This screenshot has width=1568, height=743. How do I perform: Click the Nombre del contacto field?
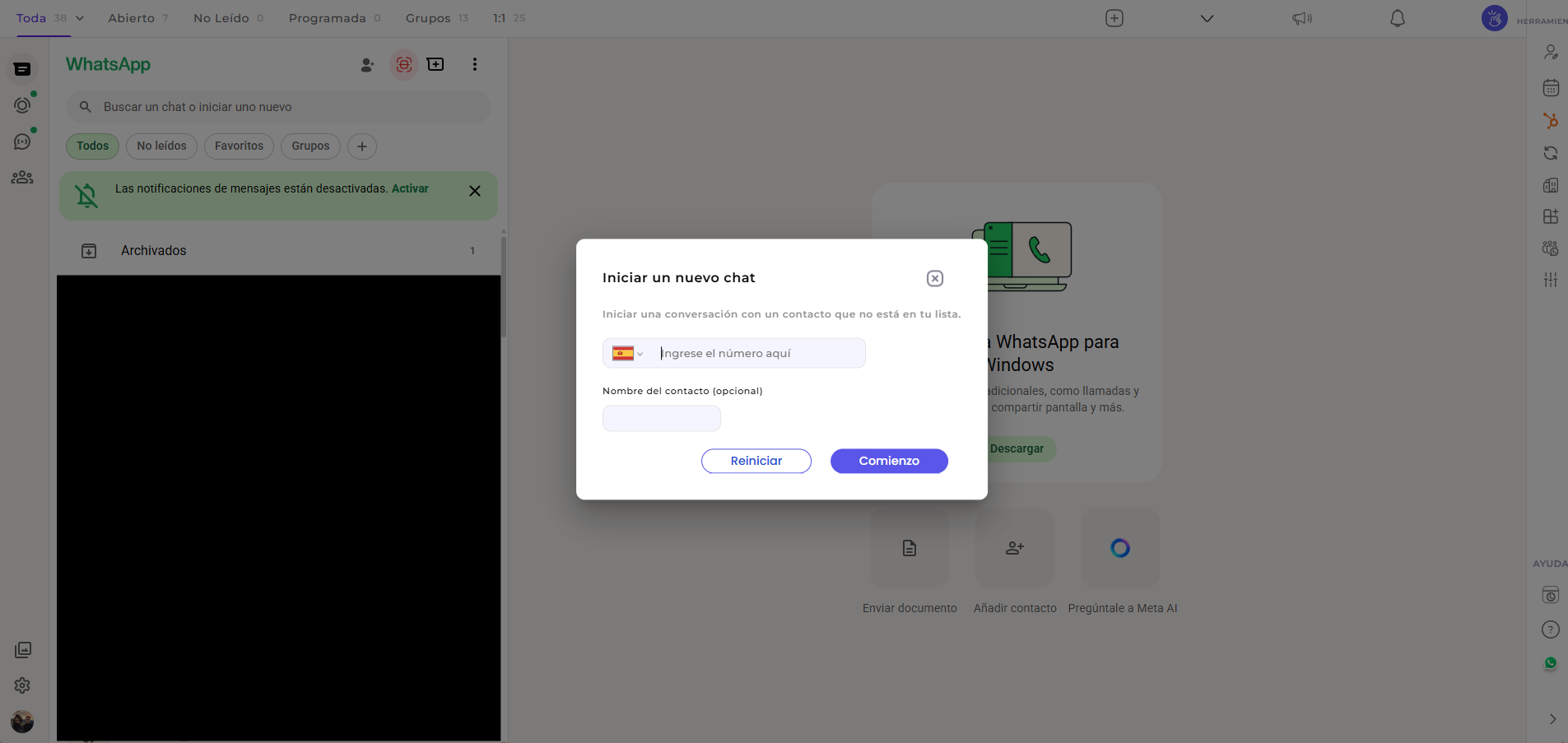click(x=661, y=419)
